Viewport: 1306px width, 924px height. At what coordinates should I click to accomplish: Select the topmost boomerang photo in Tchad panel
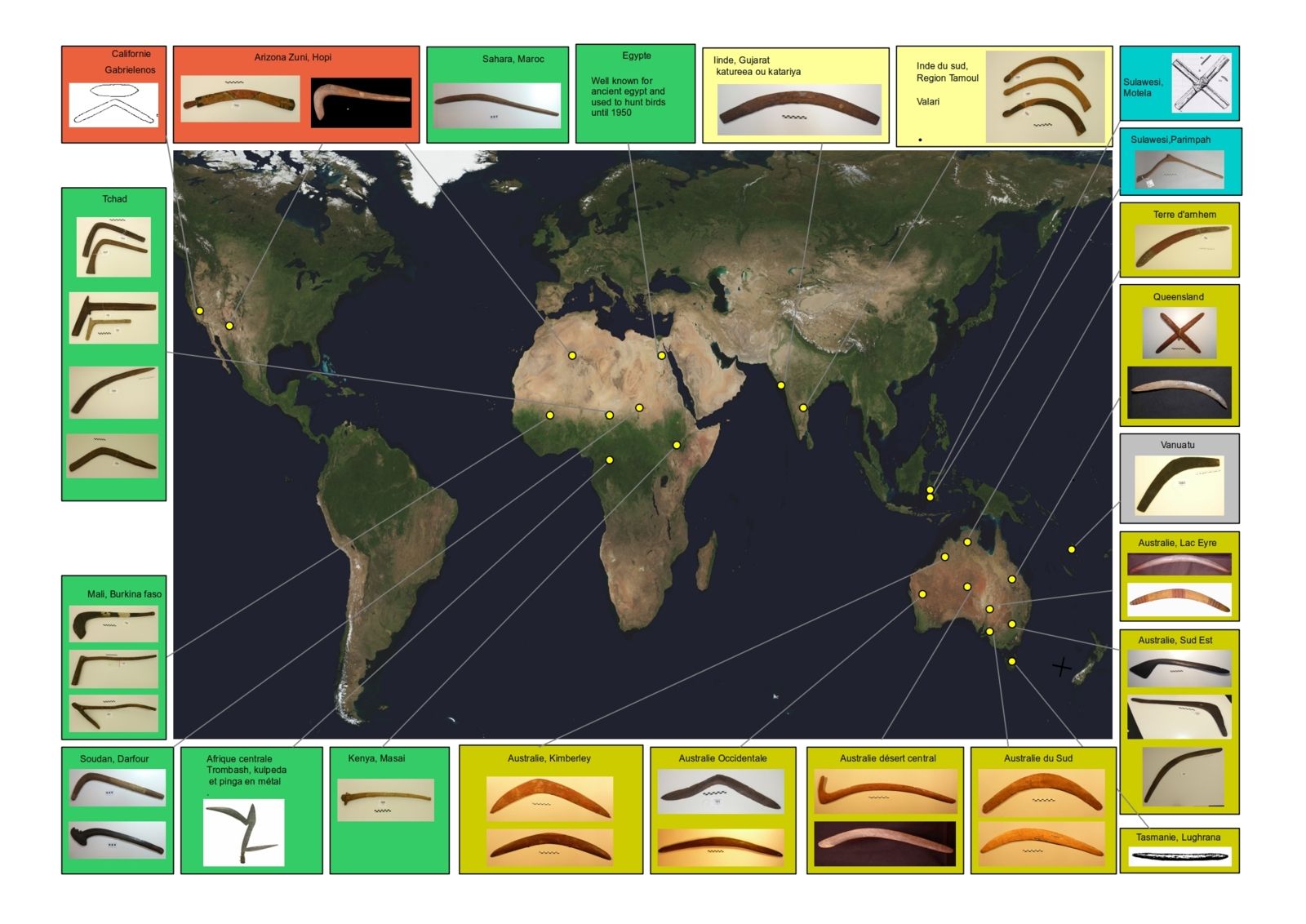click(113, 247)
